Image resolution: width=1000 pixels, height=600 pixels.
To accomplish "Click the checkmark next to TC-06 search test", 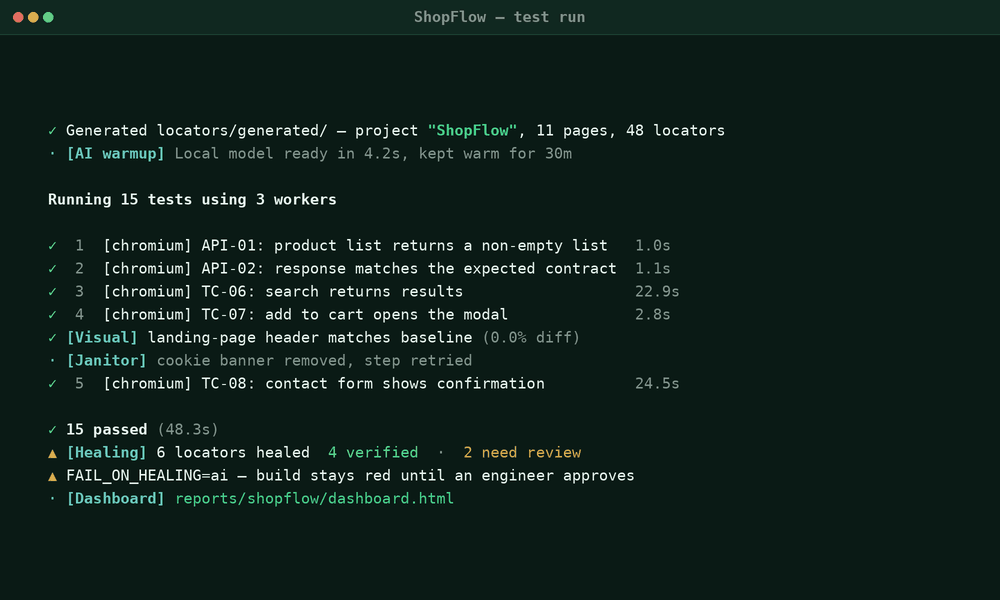I will coord(52,291).
